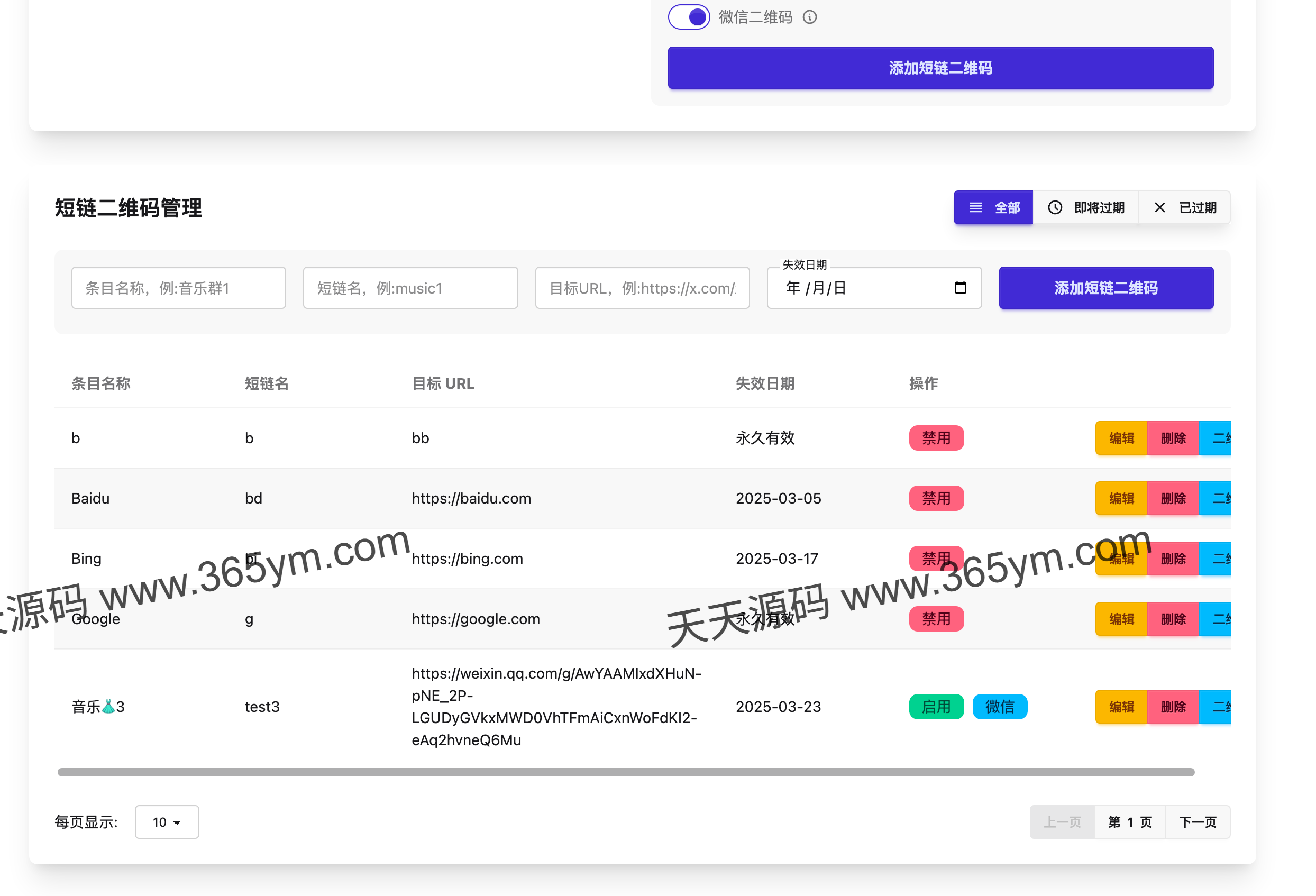
Task: Show QR code for Baidu entry
Action: point(1218,498)
